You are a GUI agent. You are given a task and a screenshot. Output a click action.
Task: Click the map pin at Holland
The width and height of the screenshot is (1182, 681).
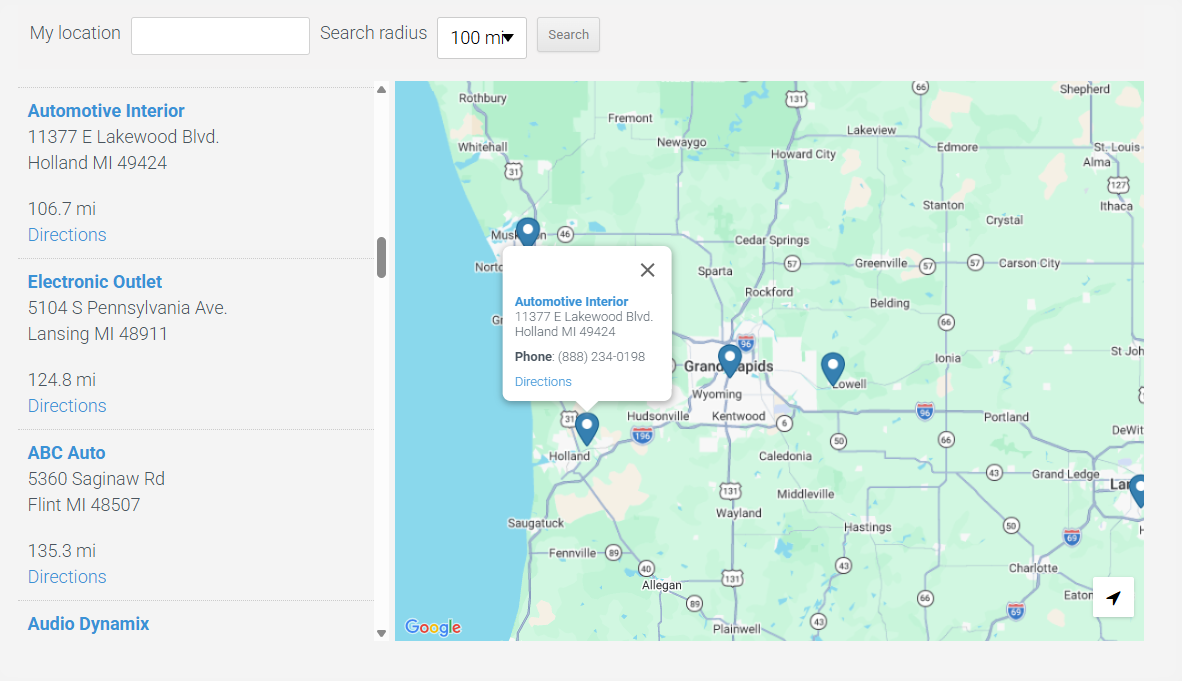click(587, 428)
